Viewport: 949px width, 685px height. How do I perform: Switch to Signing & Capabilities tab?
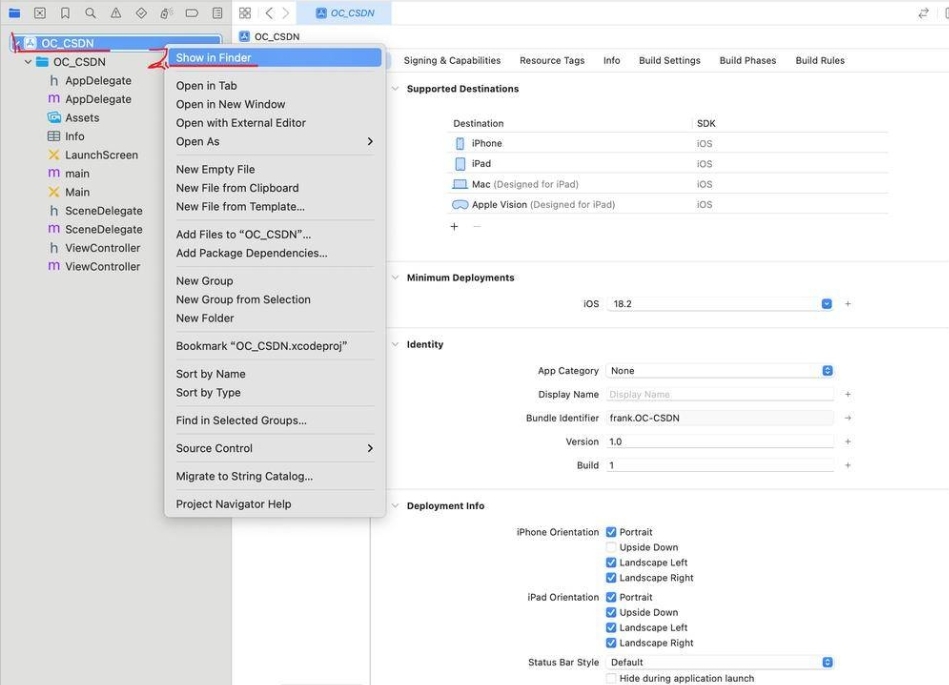tap(452, 61)
